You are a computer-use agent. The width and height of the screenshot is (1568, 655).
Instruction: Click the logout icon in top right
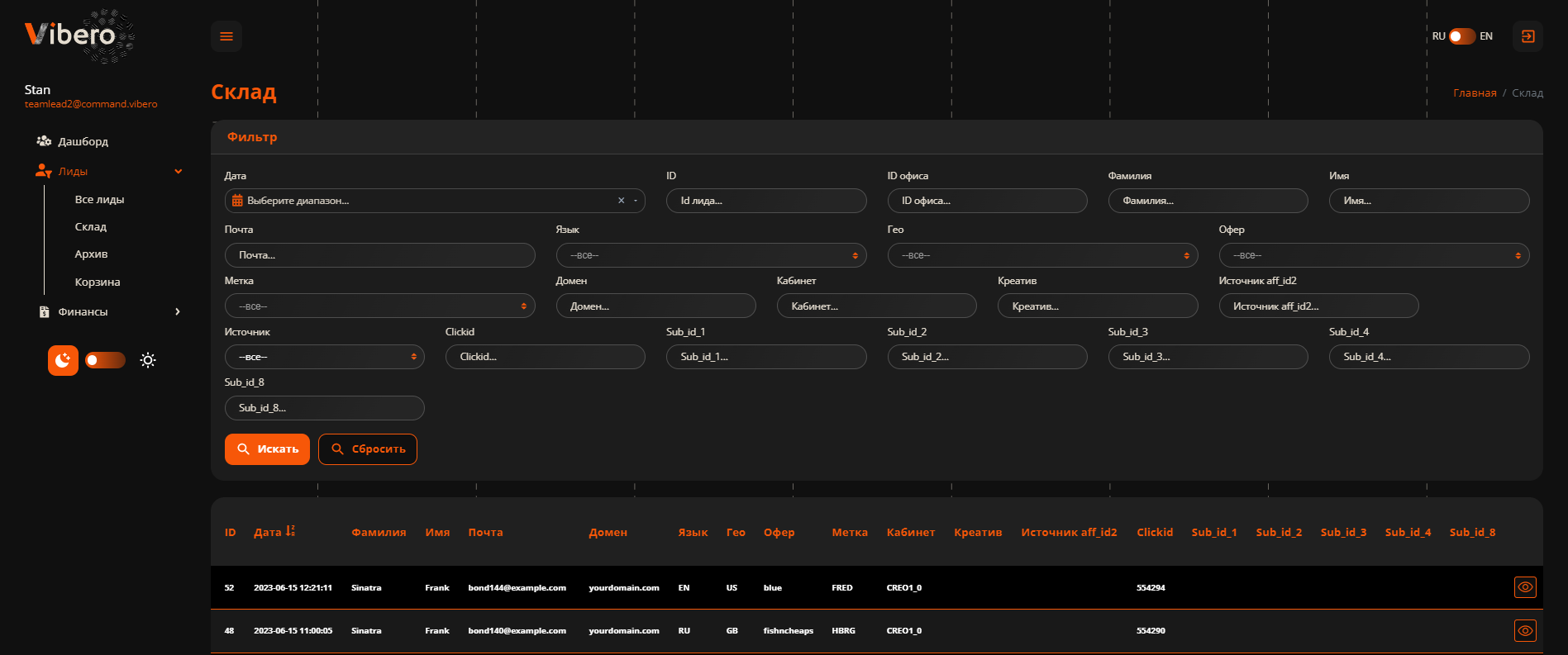[1527, 36]
